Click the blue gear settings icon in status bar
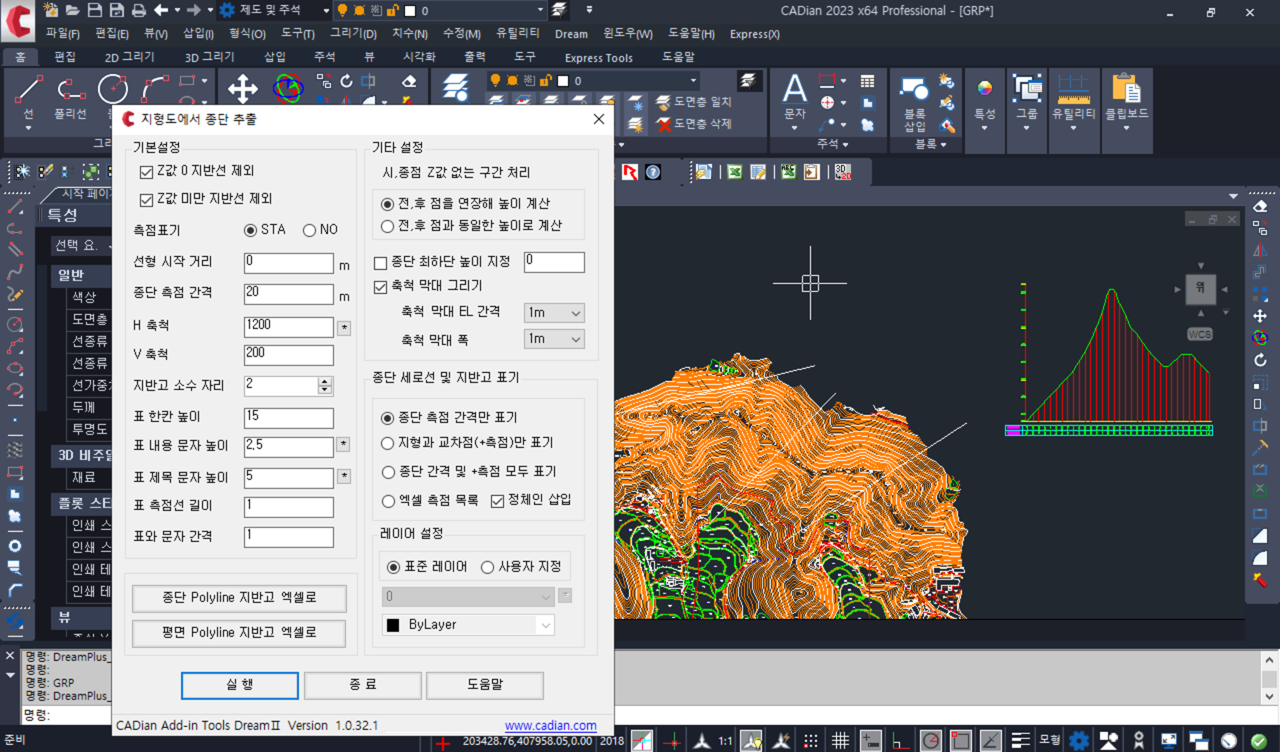Image resolution: width=1280 pixels, height=752 pixels. pyautogui.click(x=1079, y=741)
